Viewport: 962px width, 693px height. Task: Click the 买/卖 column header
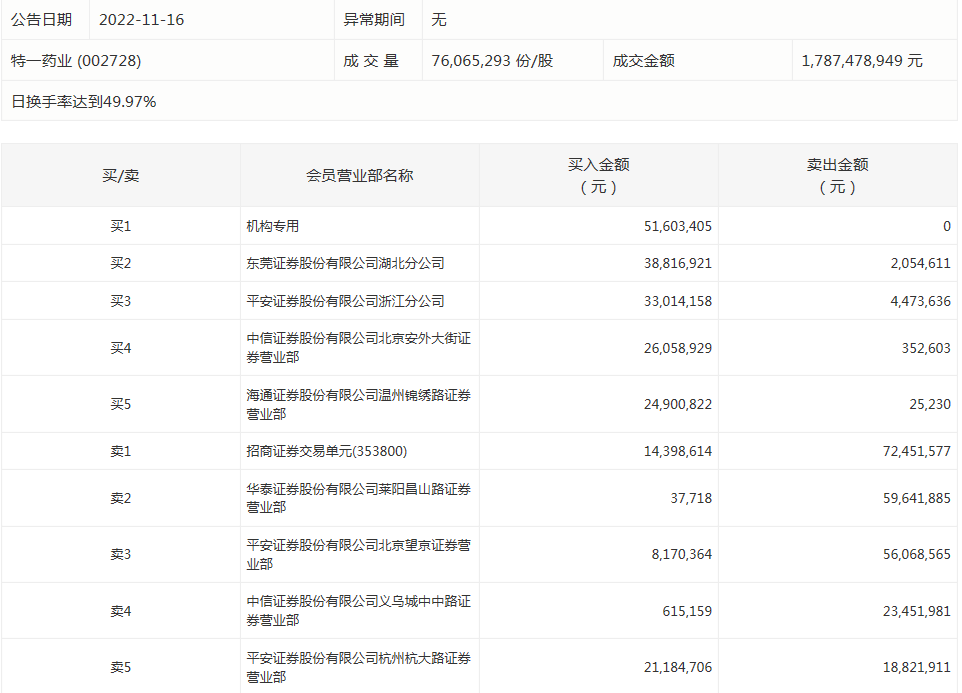tap(120, 176)
